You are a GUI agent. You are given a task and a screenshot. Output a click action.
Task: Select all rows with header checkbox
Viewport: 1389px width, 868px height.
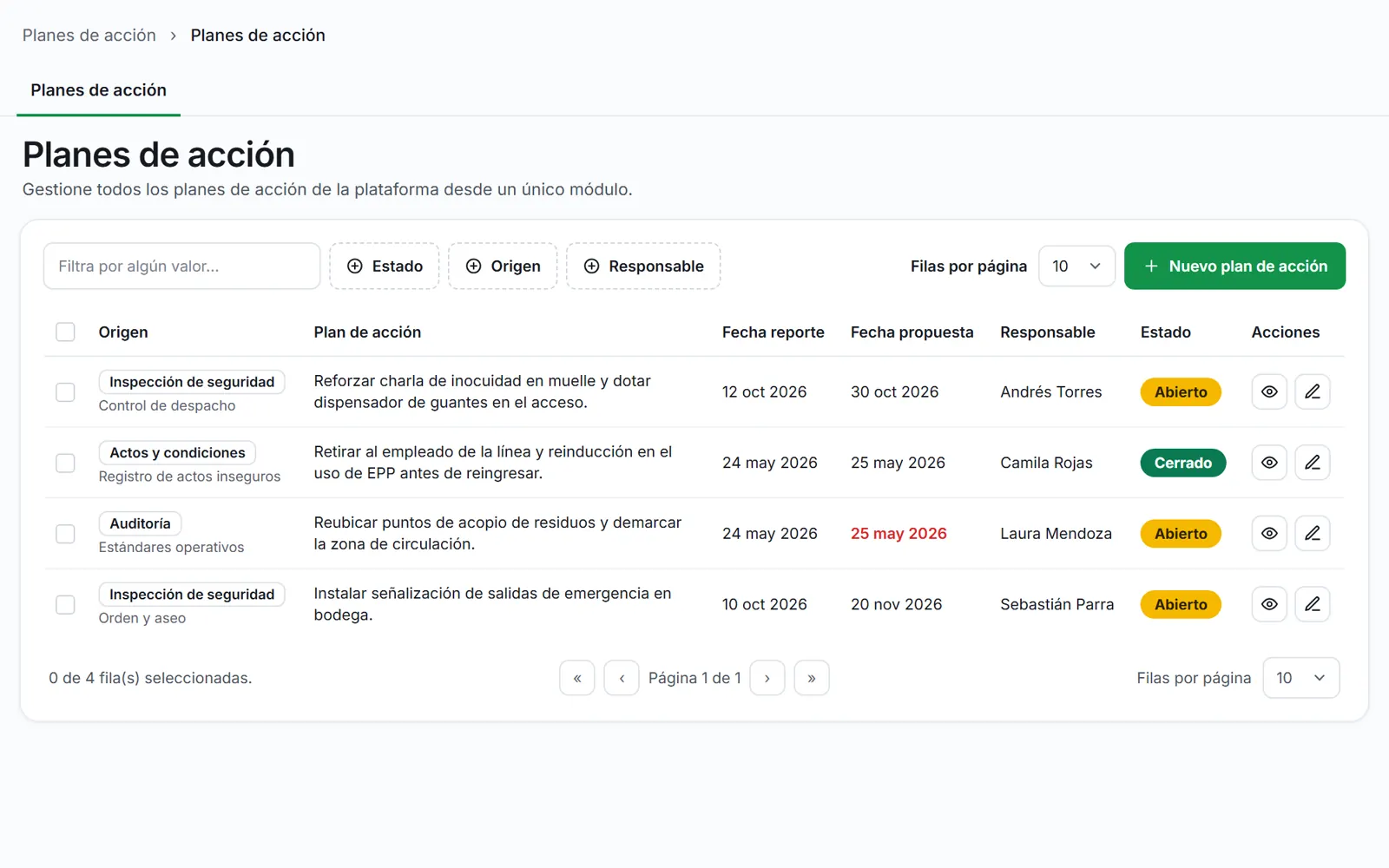pyautogui.click(x=65, y=332)
